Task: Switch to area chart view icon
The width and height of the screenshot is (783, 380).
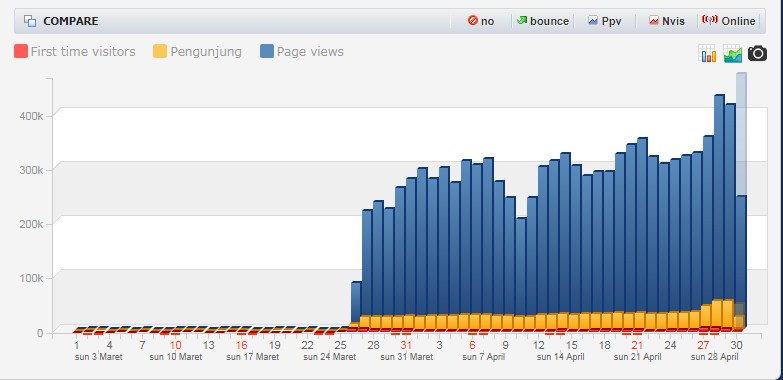Action: 733,53
